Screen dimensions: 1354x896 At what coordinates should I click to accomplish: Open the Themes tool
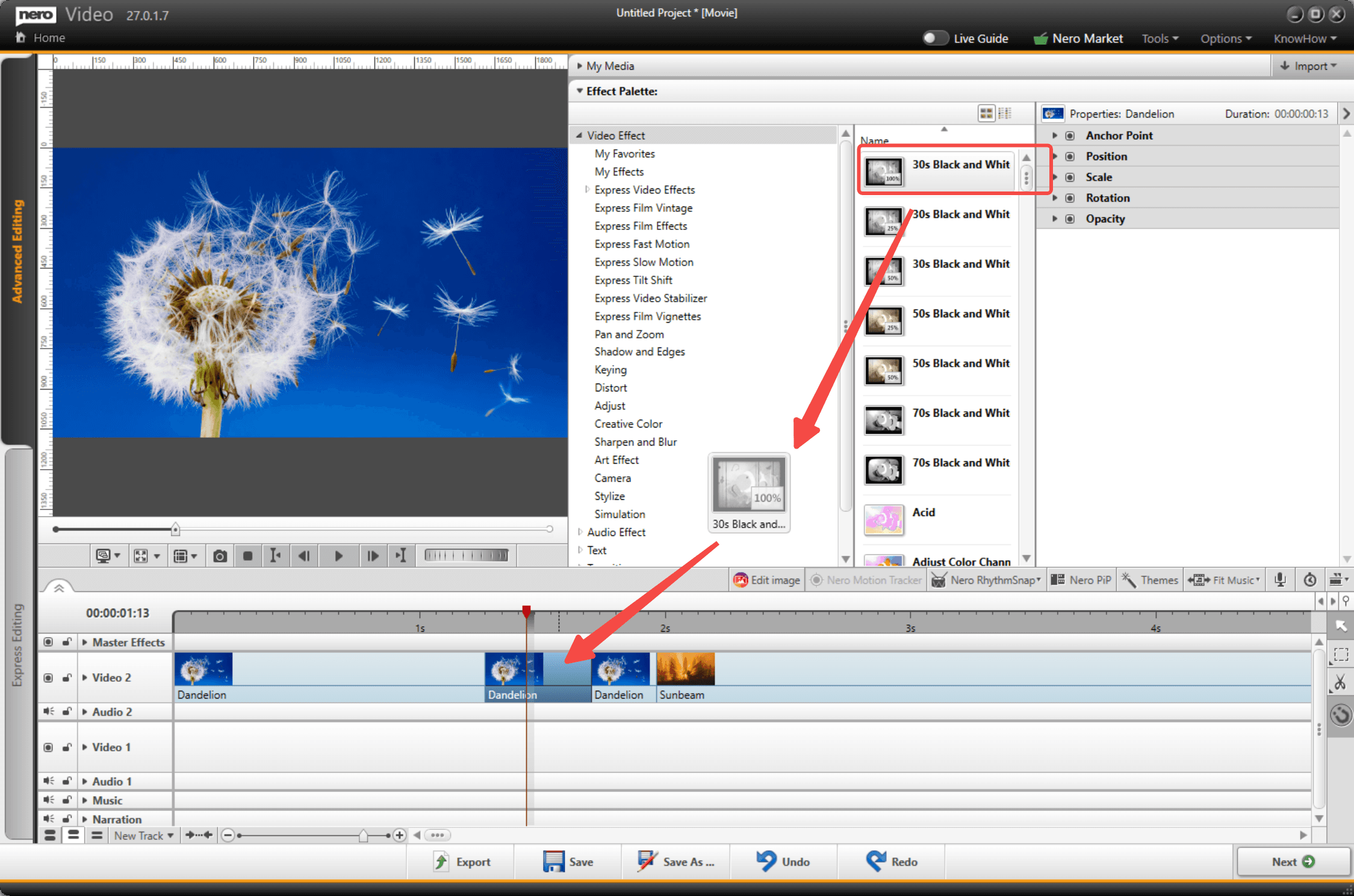pyautogui.click(x=1150, y=580)
